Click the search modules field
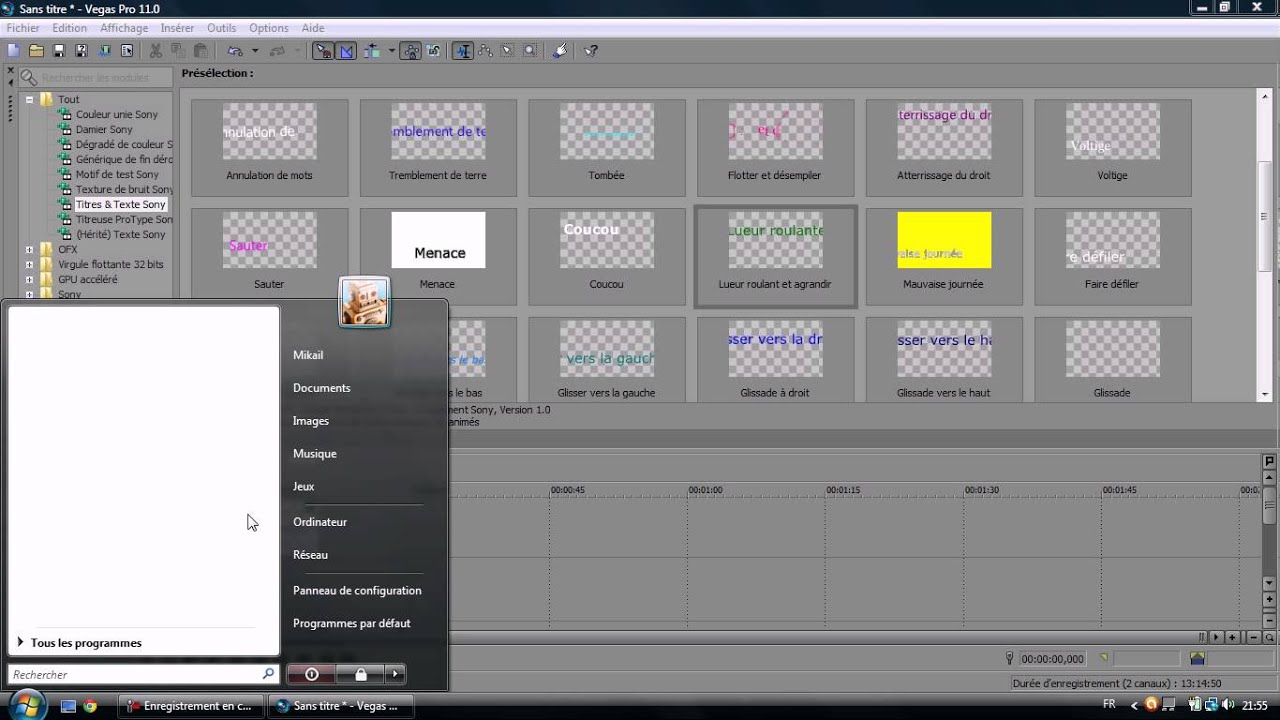The height and width of the screenshot is (720, 1280). [95, 77]
